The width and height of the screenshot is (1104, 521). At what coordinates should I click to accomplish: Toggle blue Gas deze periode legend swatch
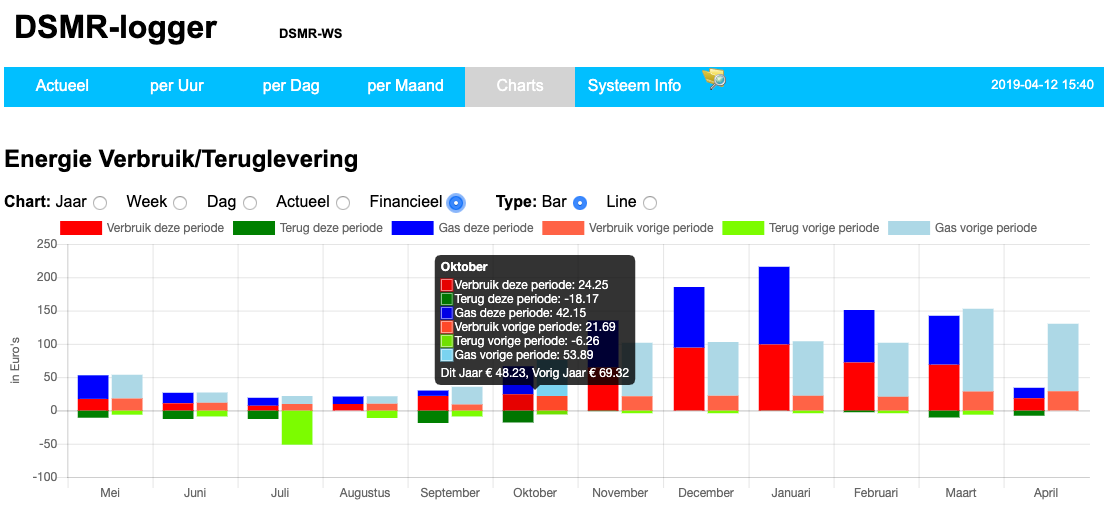pos(412,228)
